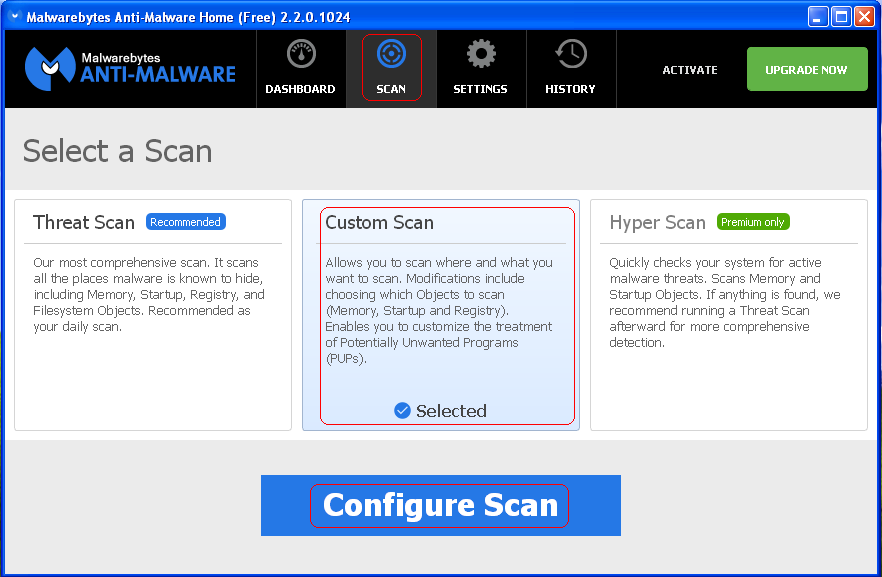Click the Select a Scan heading
The height and width of the screenshot is (577, 882).
[118, 151]
